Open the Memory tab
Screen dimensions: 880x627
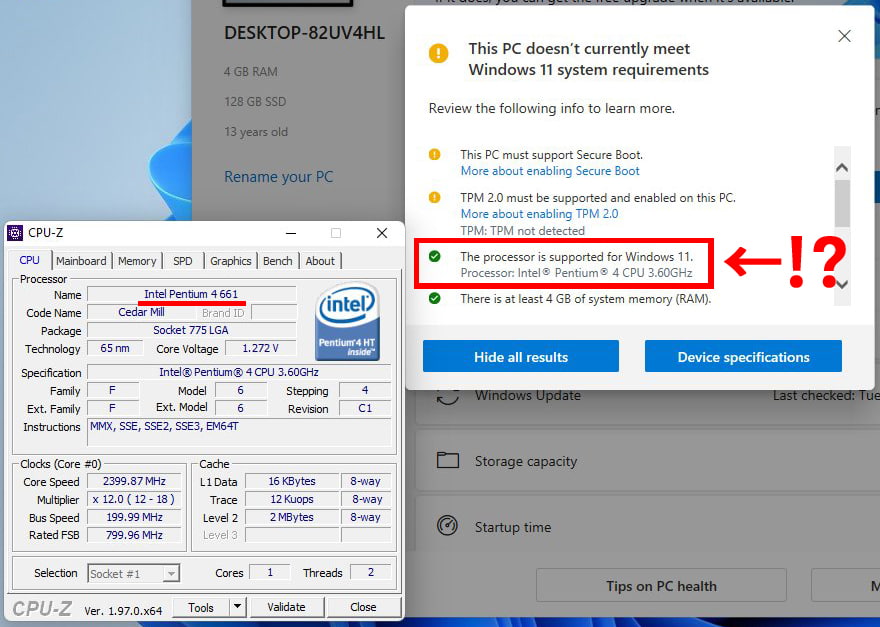point(137,261)
